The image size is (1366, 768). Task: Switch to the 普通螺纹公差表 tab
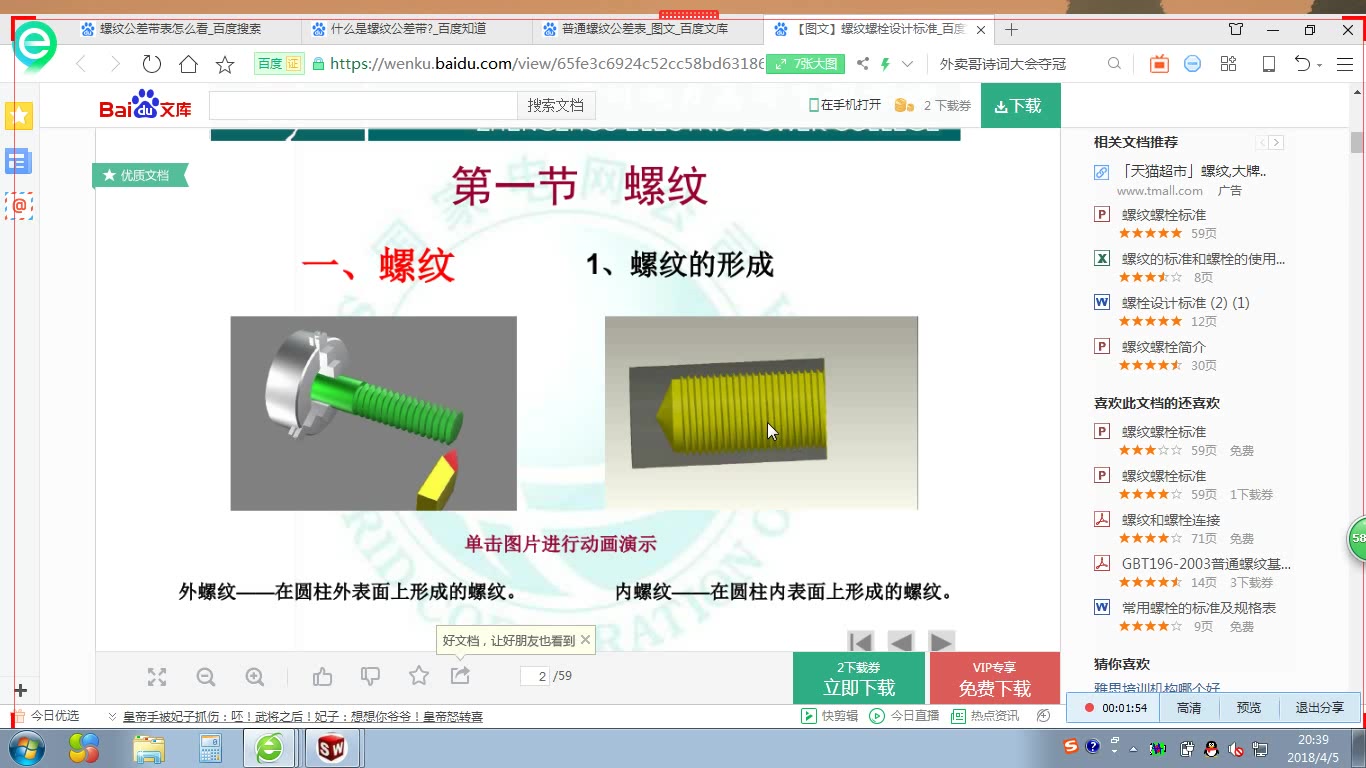point(646,30)
